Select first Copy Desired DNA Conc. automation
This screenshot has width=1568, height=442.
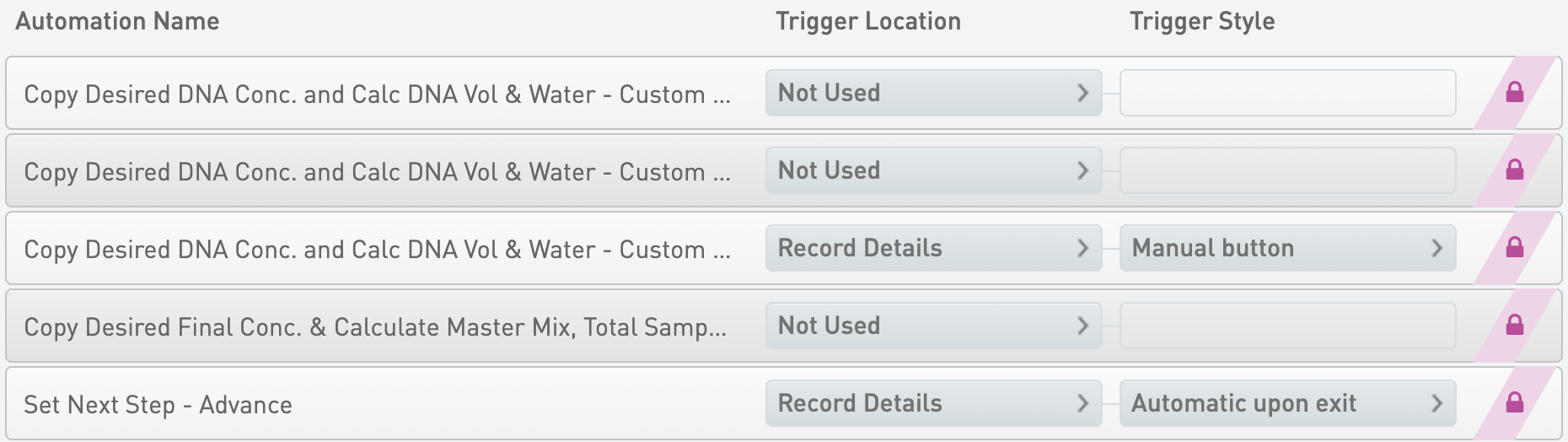click(x=377, y=94)
